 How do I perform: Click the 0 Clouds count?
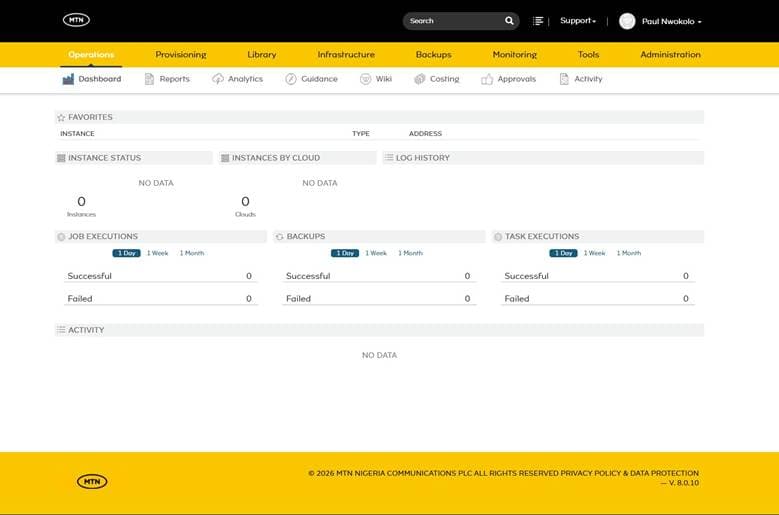[x=245, y=206]
